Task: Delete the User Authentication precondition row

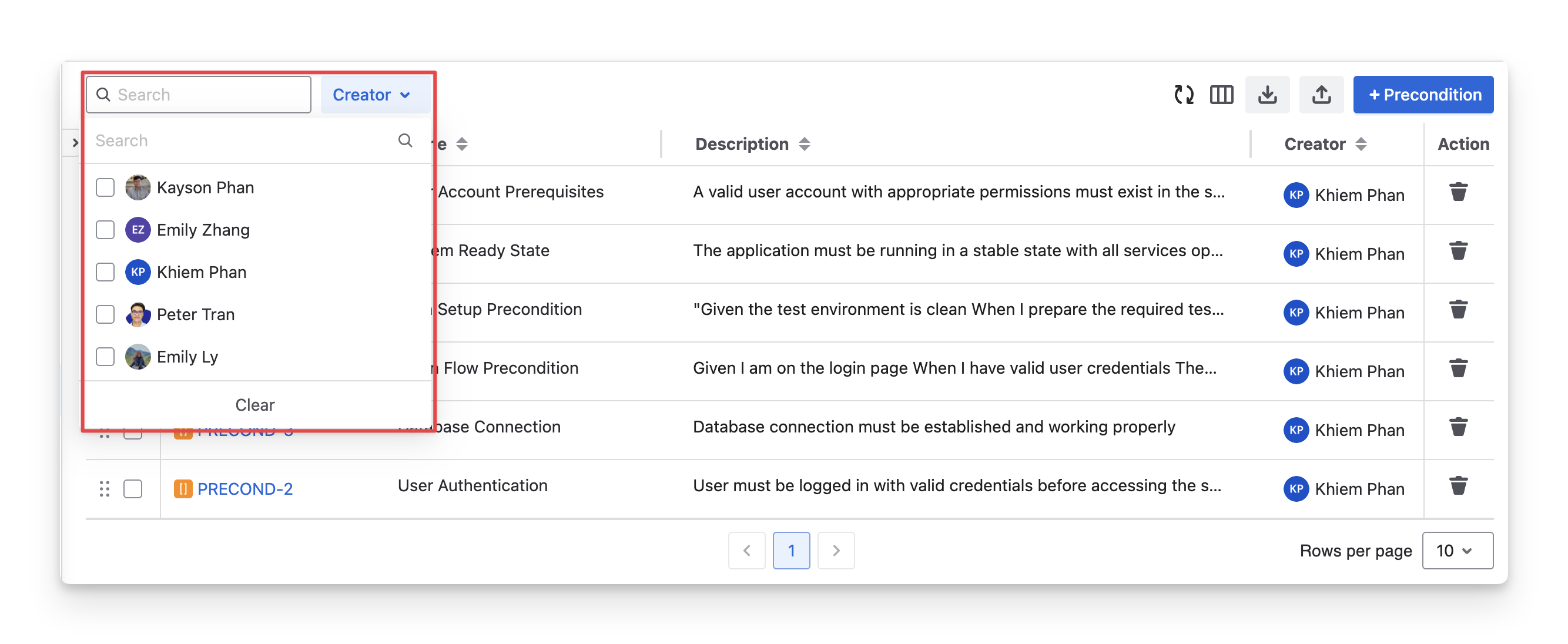Action: click(x=1458, y=486)
